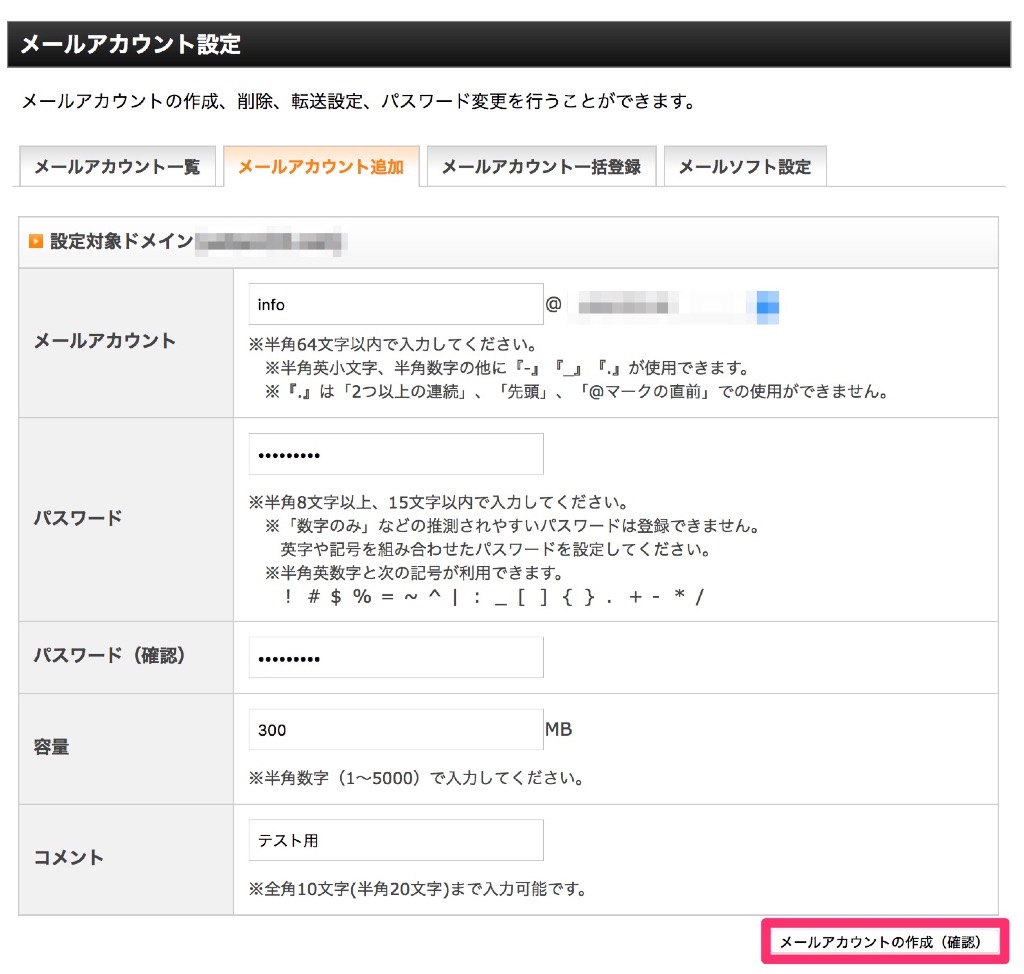The height and width of the screenshot is (974, 1024).
Task: Switch to the メールアカウント一覧 tab
Action: (117, 168)
